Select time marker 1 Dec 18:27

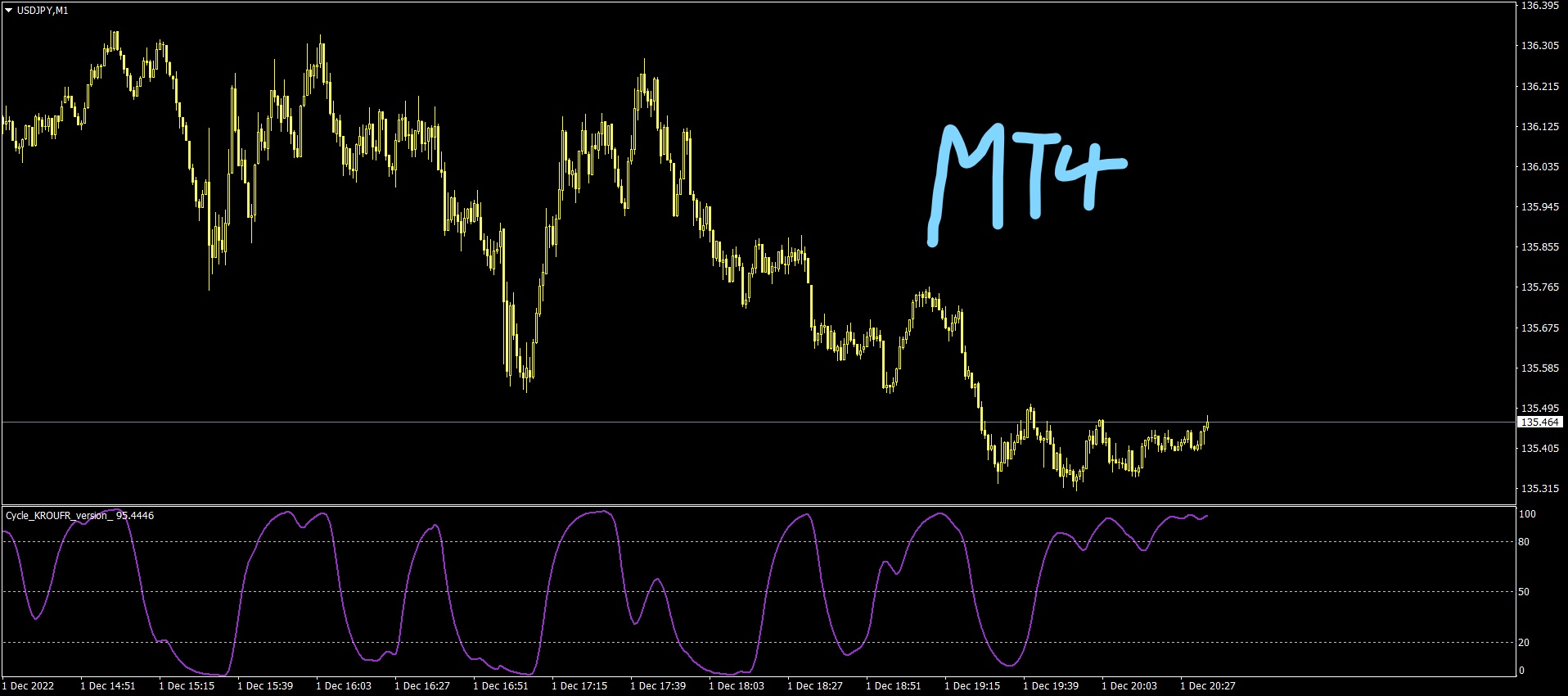point(815,686)
